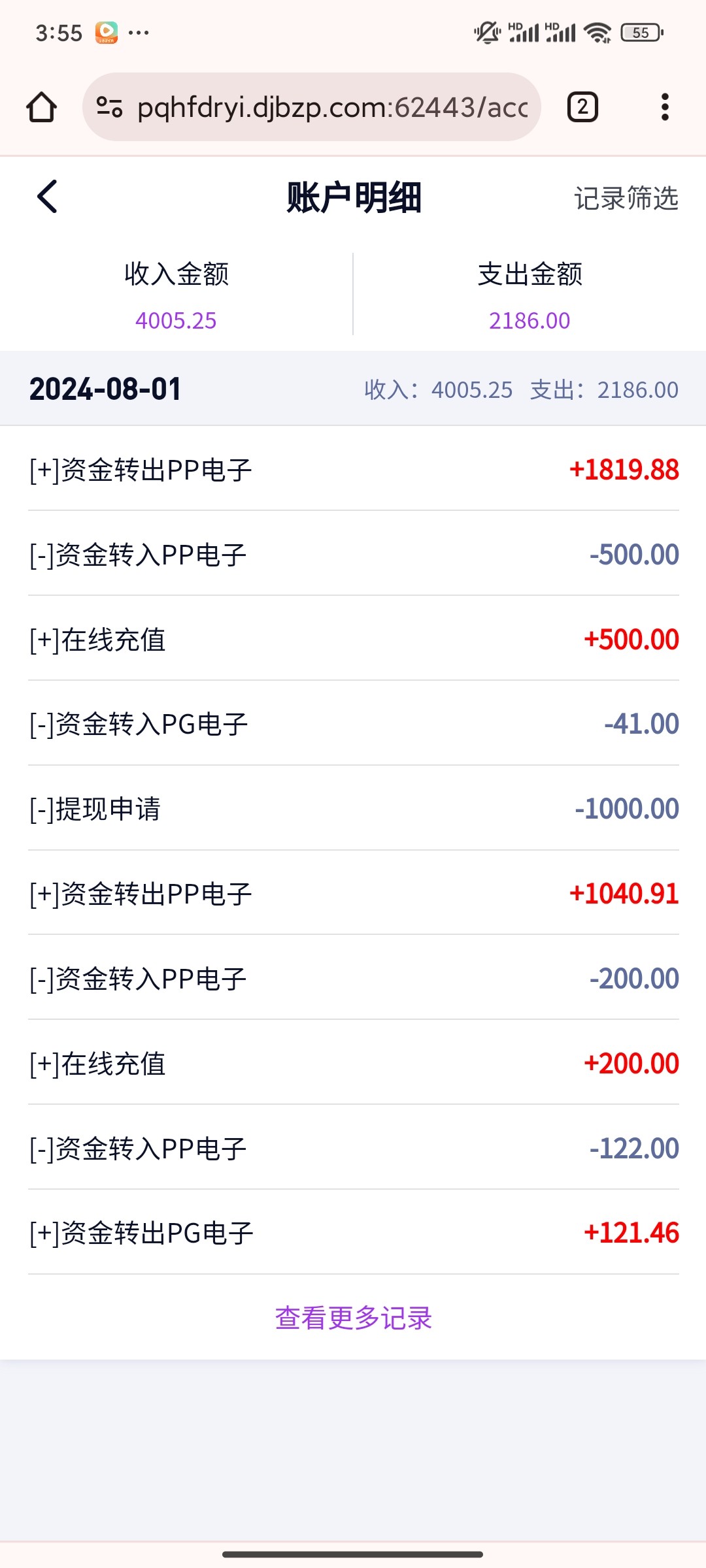The image size is (706, 1568).
Task: Open the -41.00 资金转入PG电子 record
Action: 353,724
